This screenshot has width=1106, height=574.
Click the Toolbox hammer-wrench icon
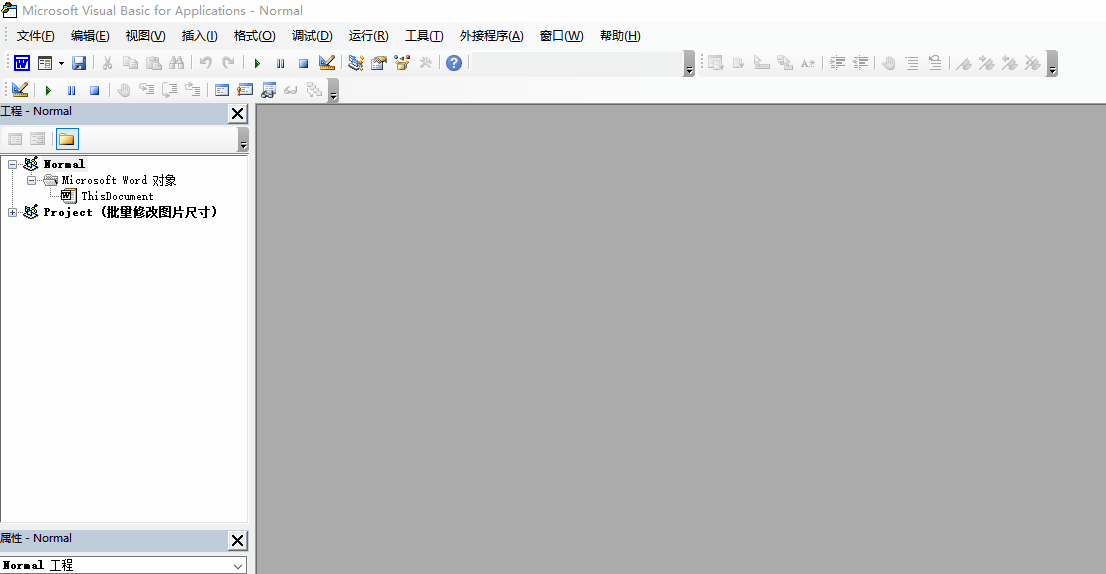(x=425, y=63)
